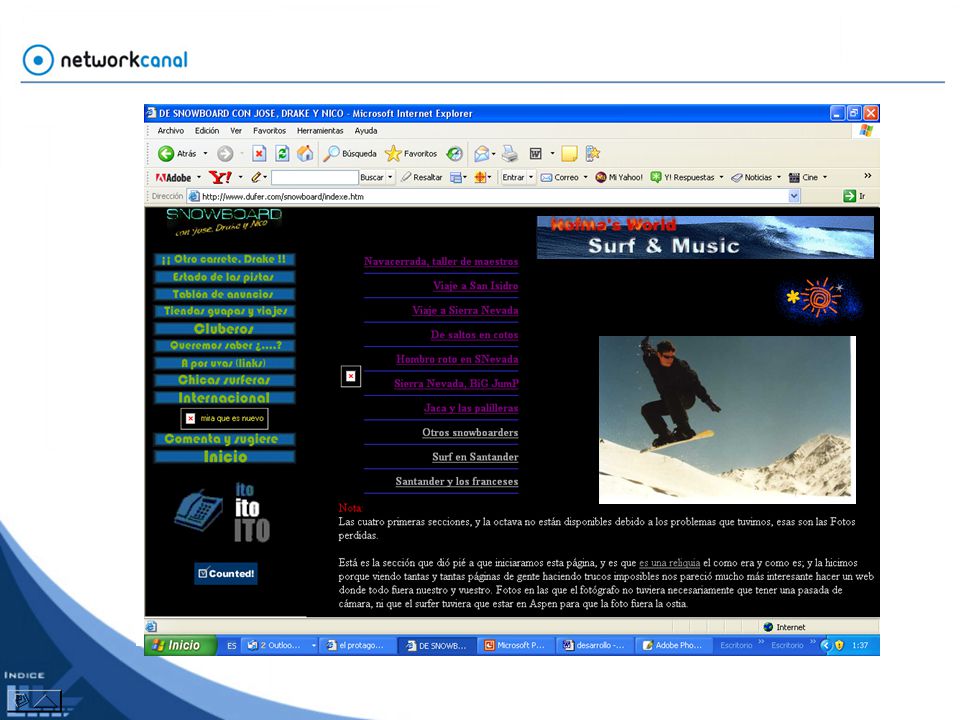Open the Ver menu
Viewport: 960px width, 720px height.
coord(236,130)
